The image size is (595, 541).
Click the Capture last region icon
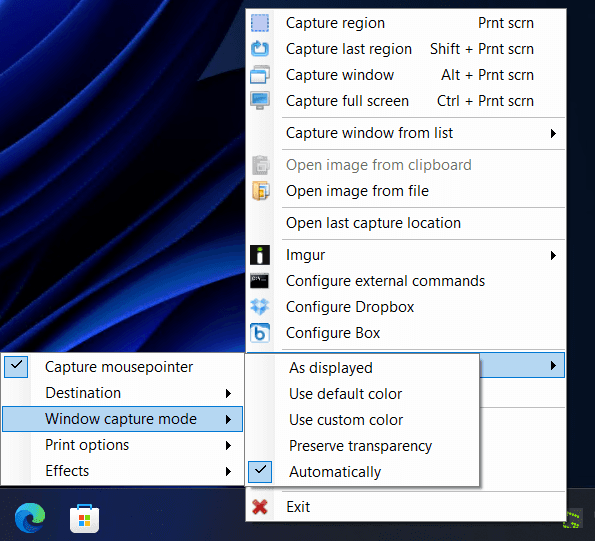pos(260,49)
